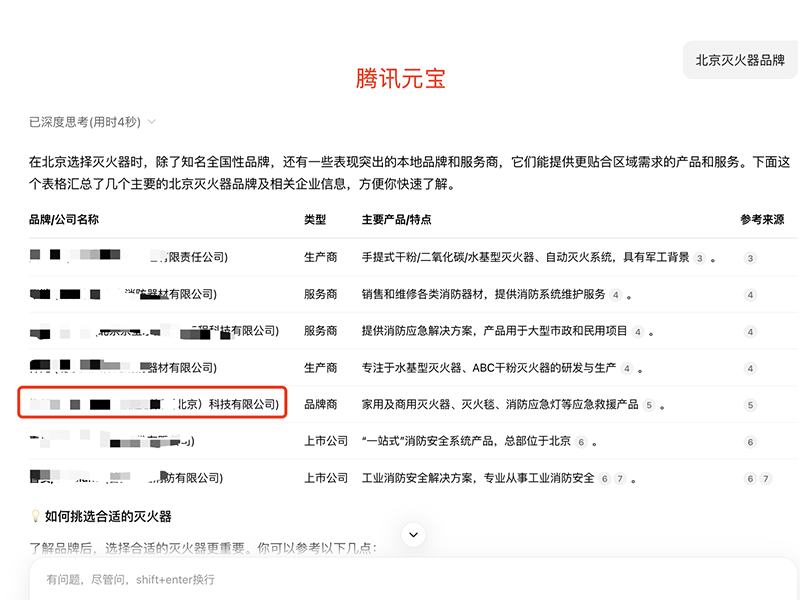Image resolution: width=800 pixels, height=600 pixels.
Task: Expand the 已深度思考 chevron arrow
Action: click(152, 122)
